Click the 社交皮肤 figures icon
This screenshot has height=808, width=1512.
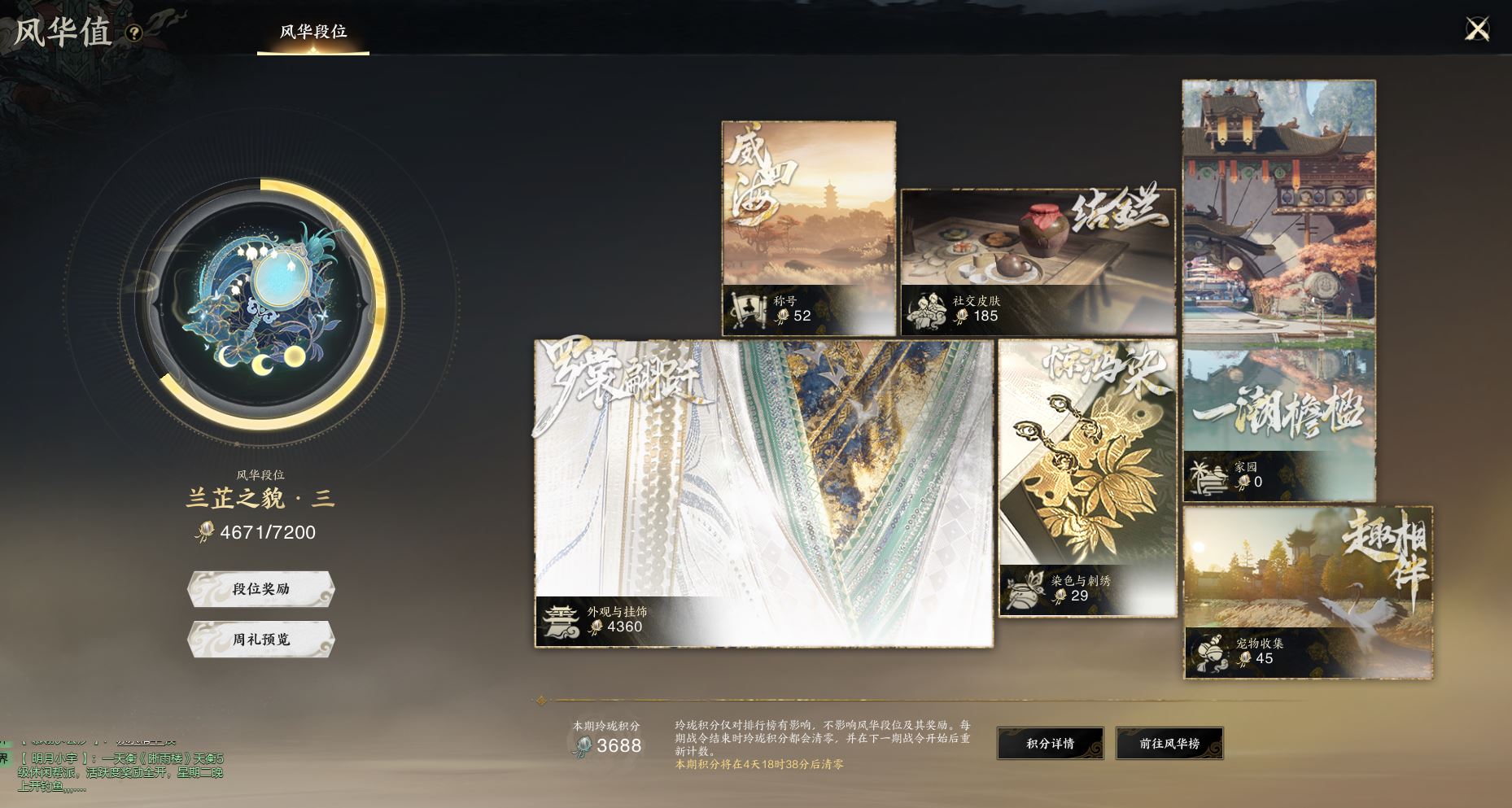click(x=926, y=309)
